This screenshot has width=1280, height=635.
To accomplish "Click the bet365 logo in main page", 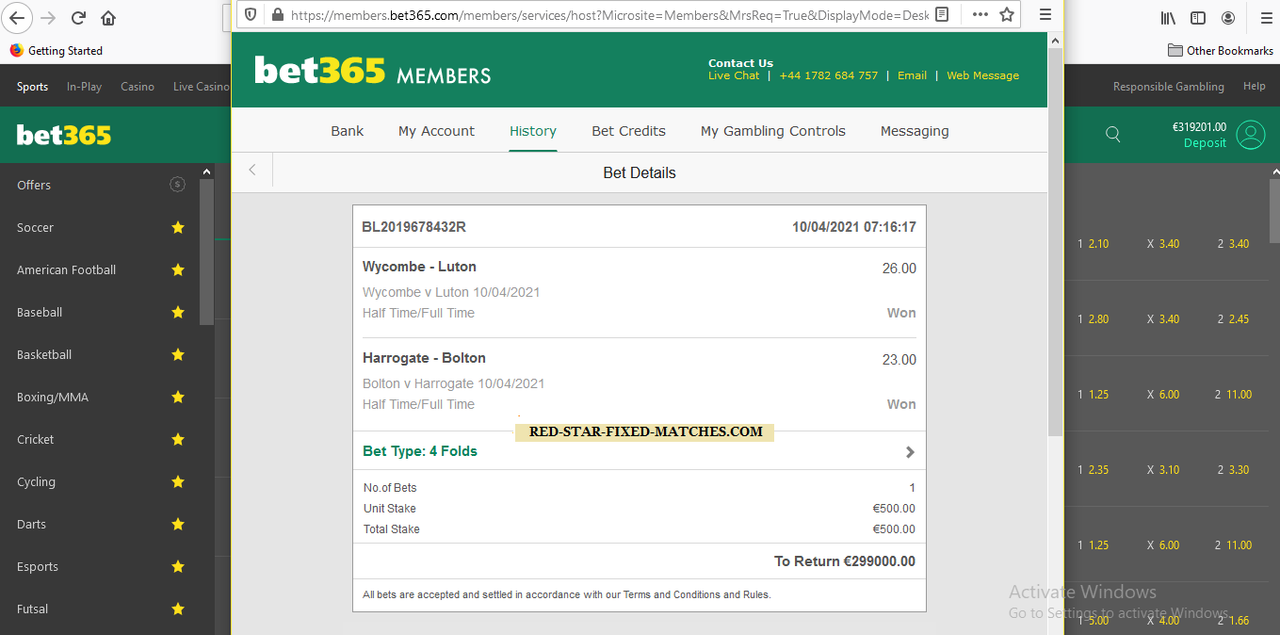I will pyautogui.click(x=64, y=135).
